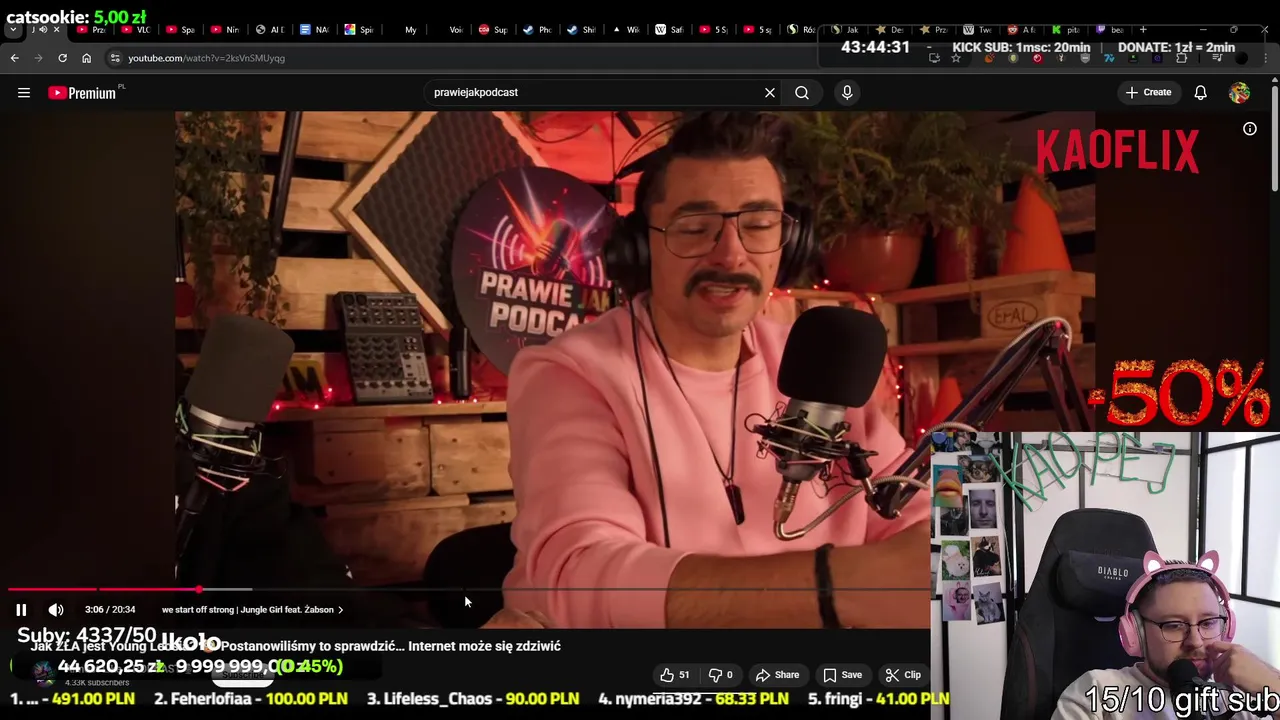Switch to the Spir browser tab
Image resolution: width=1280 pixels, height=720 pixels.
(358, 29)
